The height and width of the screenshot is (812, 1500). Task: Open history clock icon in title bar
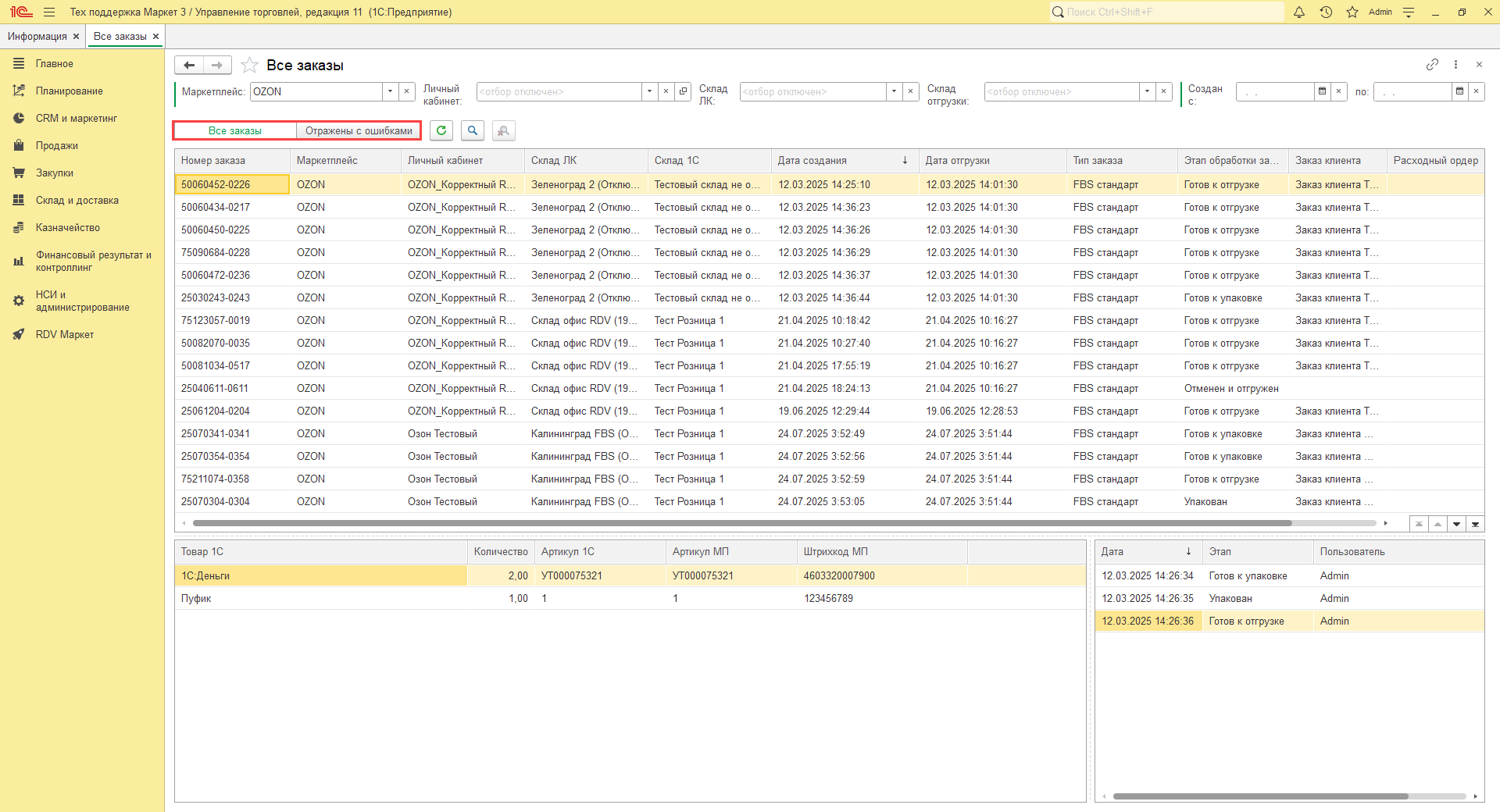coord(1326,12)
